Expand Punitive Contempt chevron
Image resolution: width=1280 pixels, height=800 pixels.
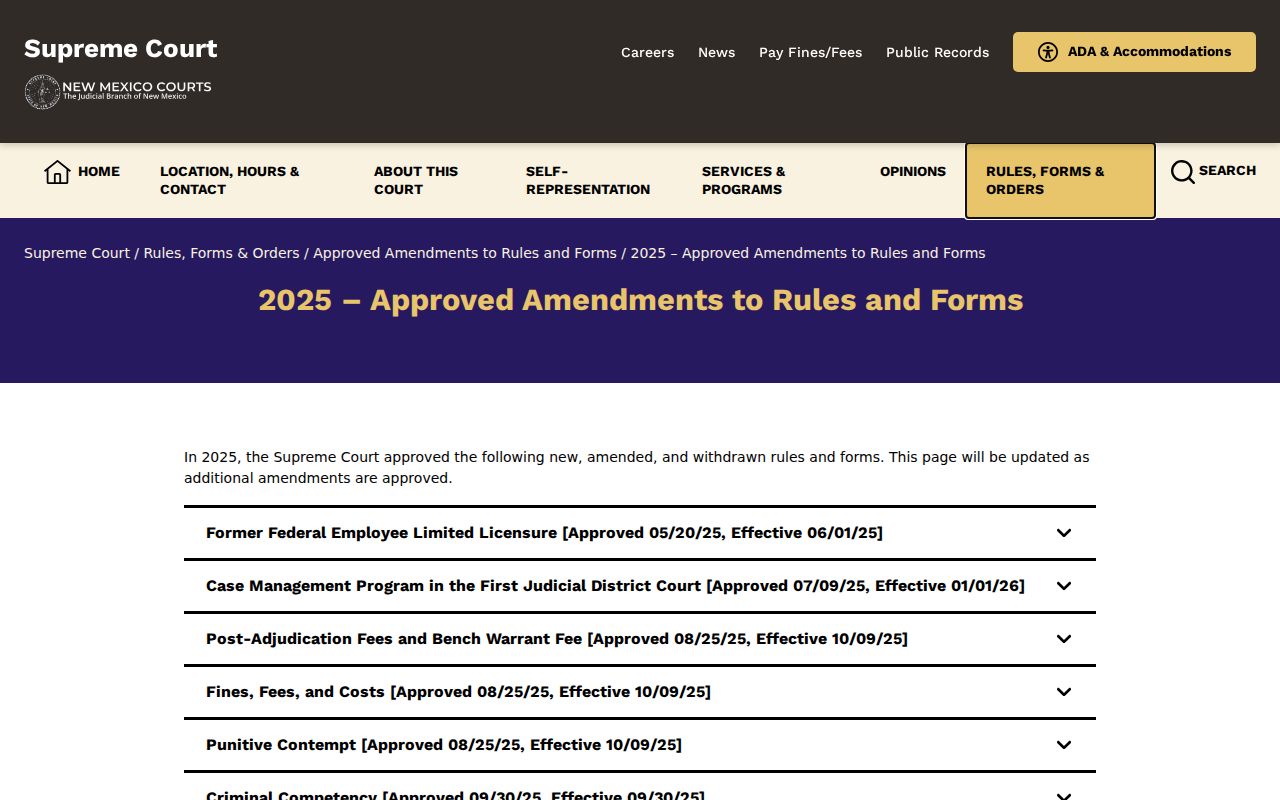(1064, 745)
